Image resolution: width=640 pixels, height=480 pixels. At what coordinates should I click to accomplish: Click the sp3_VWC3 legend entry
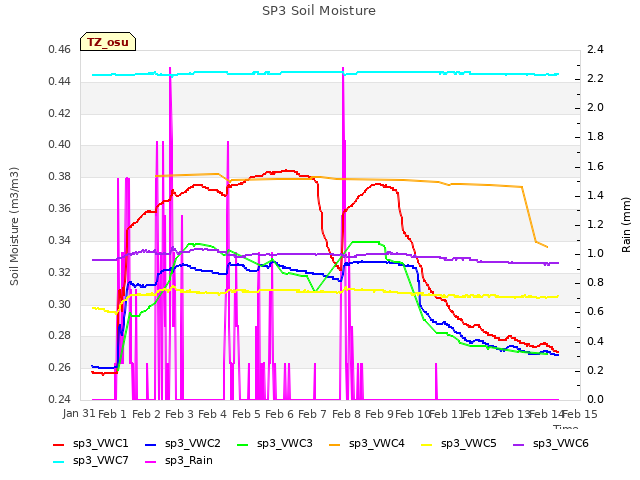click(275, 444)
